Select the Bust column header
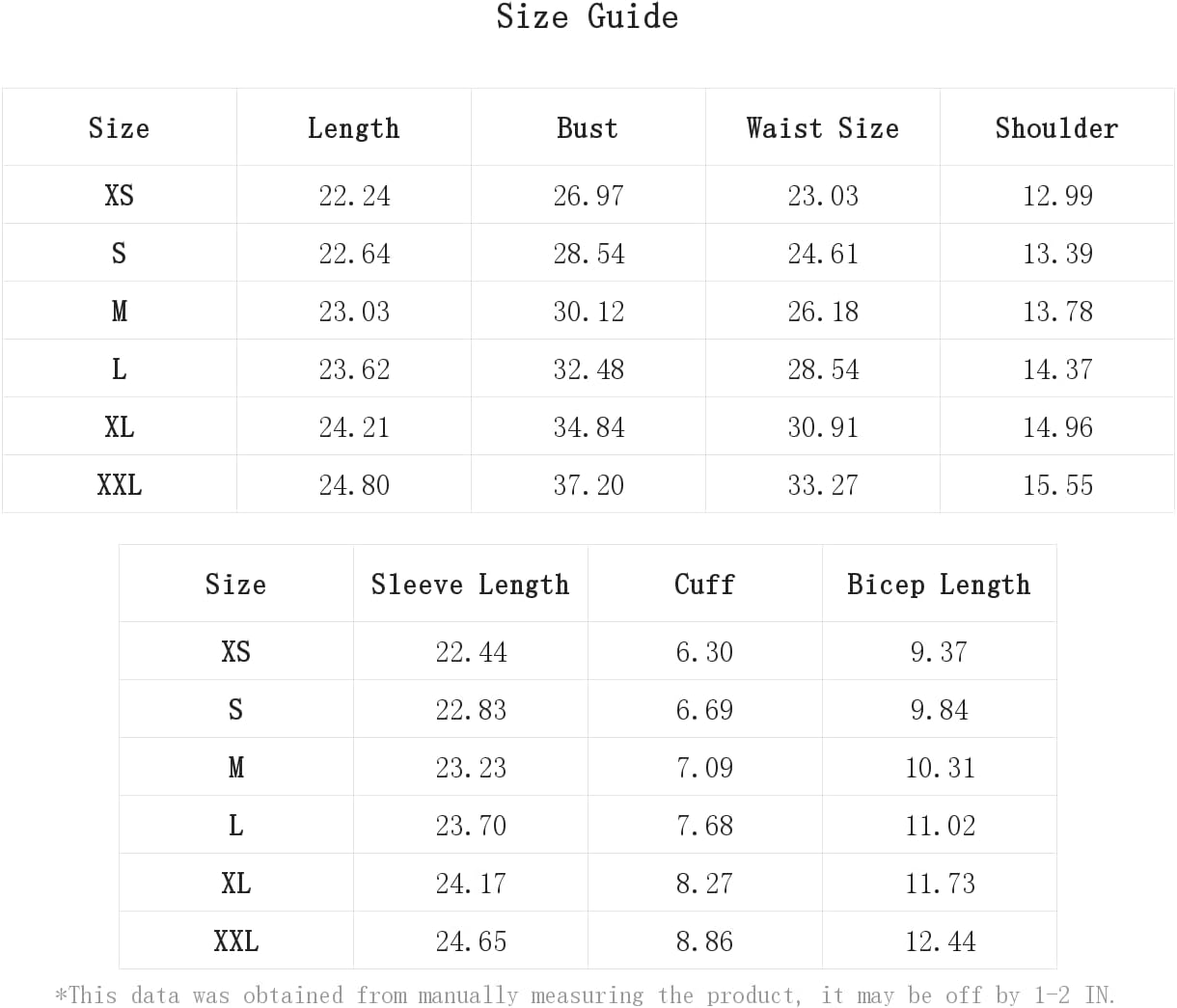 point(588,128)
